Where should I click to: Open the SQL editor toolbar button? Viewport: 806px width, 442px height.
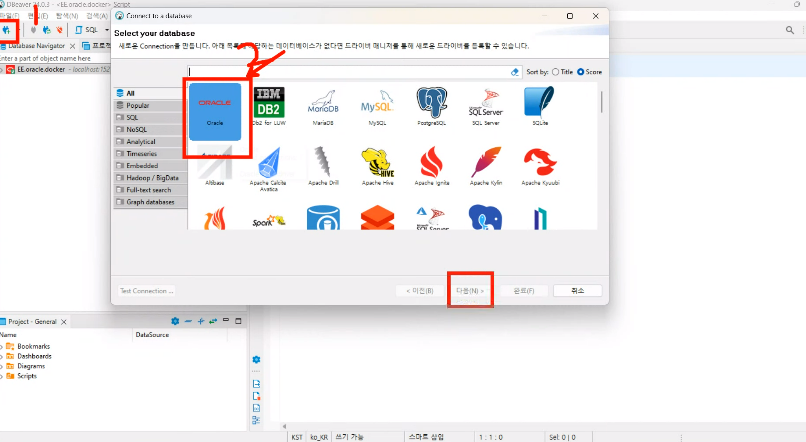[x=86, y=30]
